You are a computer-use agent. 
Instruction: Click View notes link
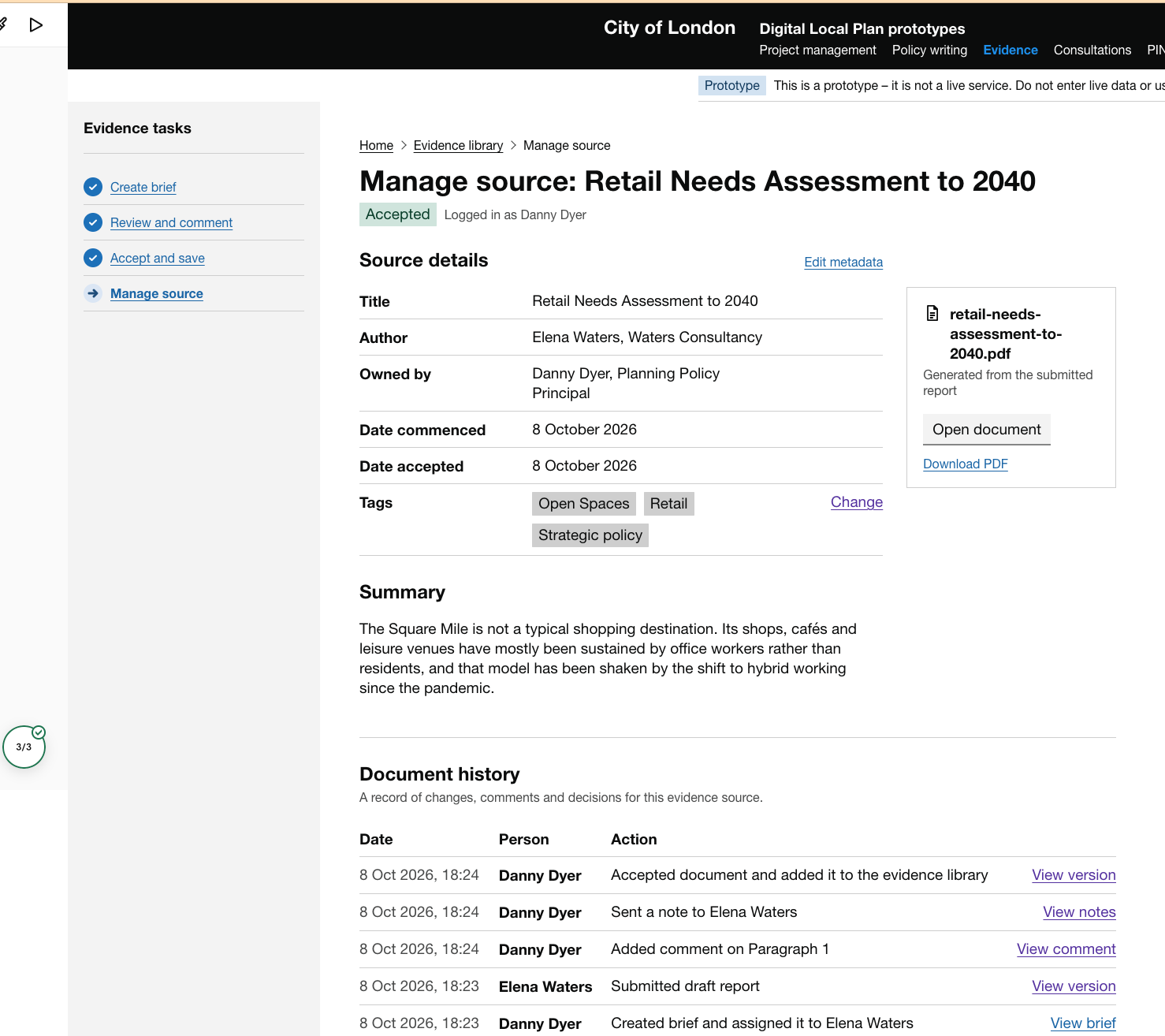point(1079,912)
